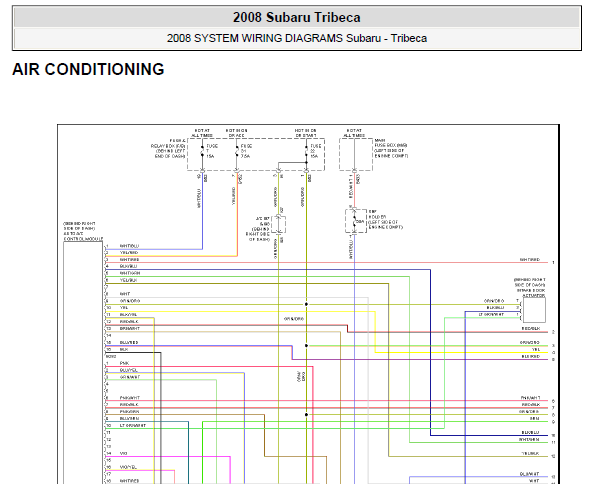Screen dimensions: 605x484
Task: Click 'YEL/BLK' at right-edge terminal 12
Action: pos(530,454)
